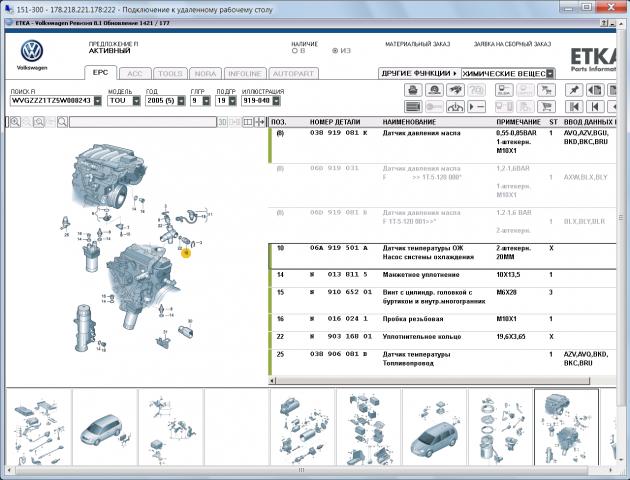This screenshot has width=630, height=480.
Task: Click the VIN field WVGZZZ1TZ5W088243
Action: coord(51,101)
